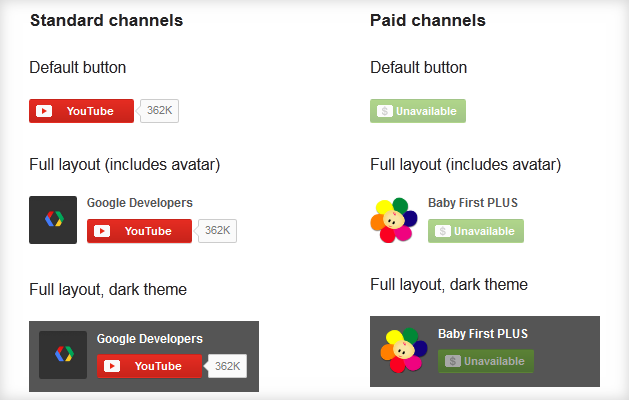Select 'Full layout, dark theme' under Paid channels
The image size is (629, 400).
tap(449, 284)
